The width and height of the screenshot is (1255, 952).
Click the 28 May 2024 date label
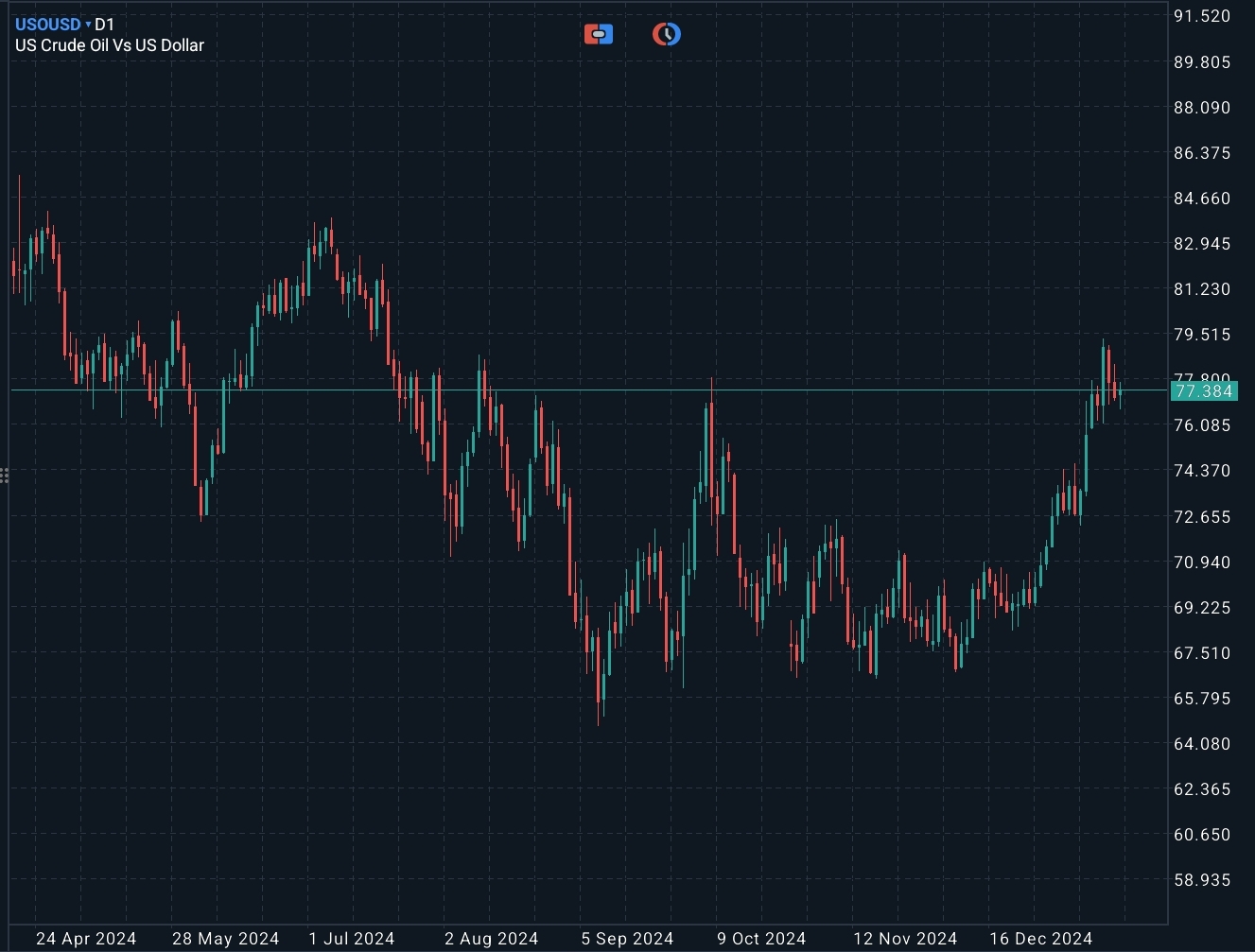226,939
